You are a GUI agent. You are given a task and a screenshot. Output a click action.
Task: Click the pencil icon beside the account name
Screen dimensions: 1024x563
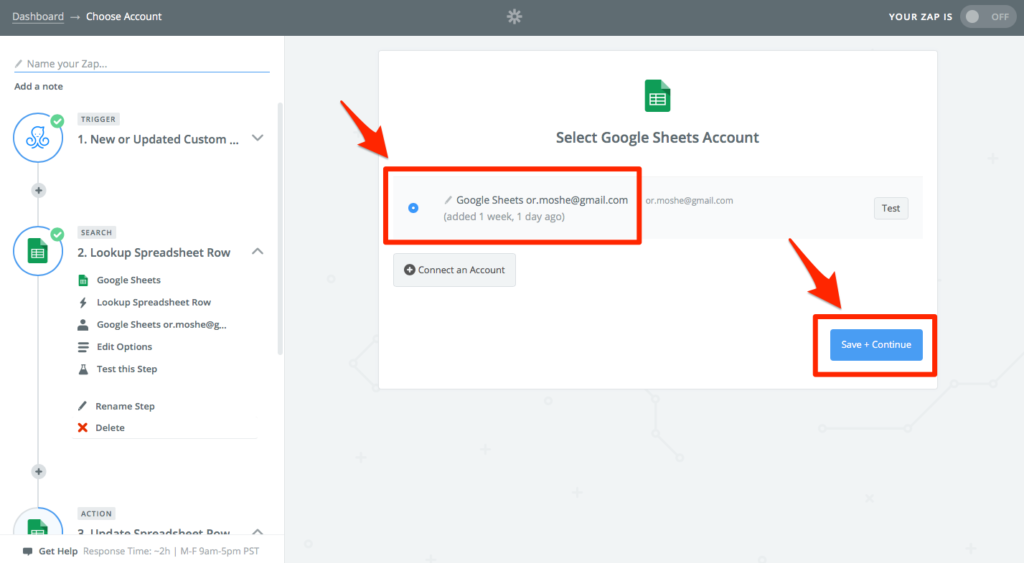(x=448, y=200)
